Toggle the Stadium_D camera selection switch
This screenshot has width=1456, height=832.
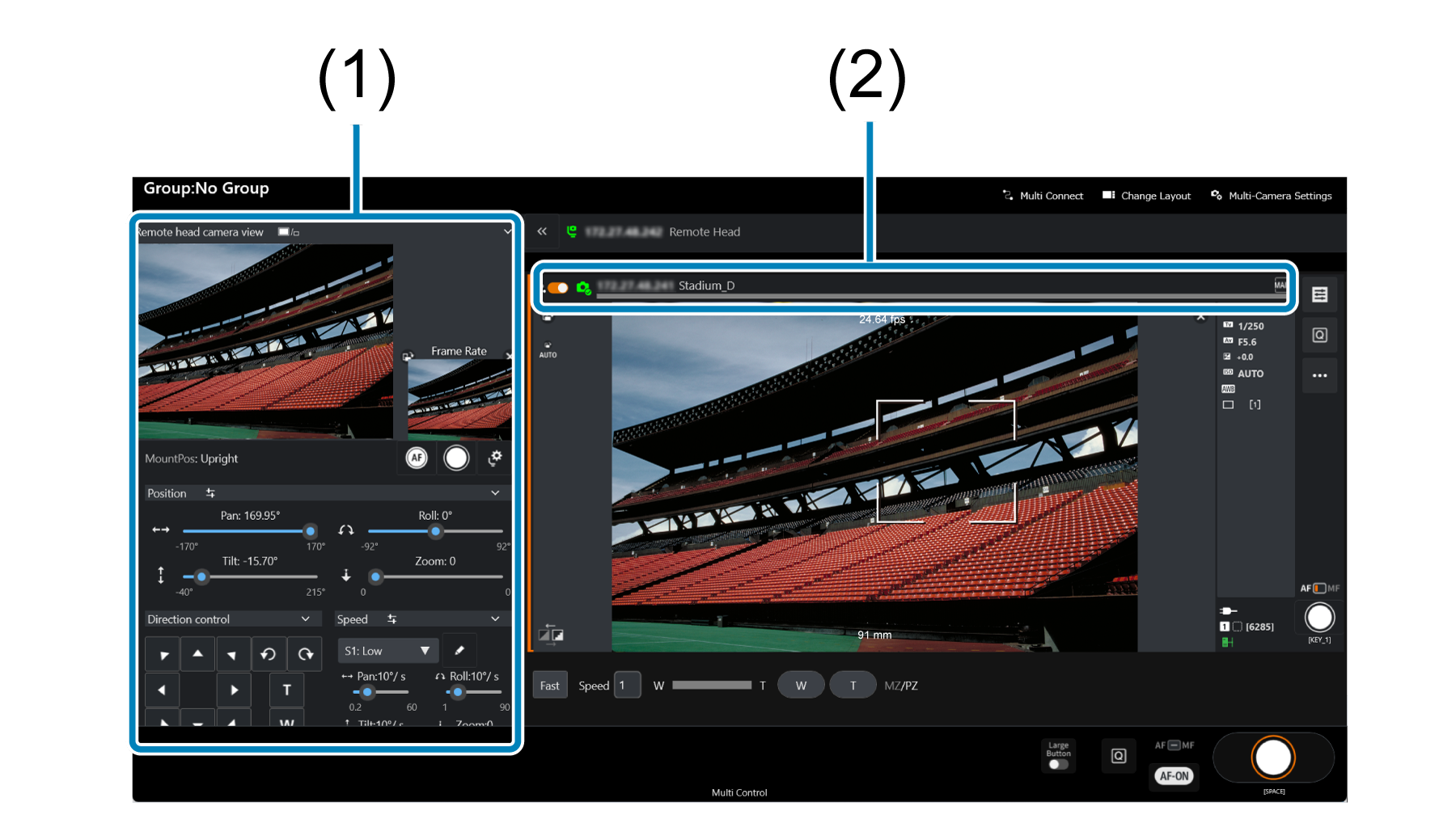pos(557,287)
